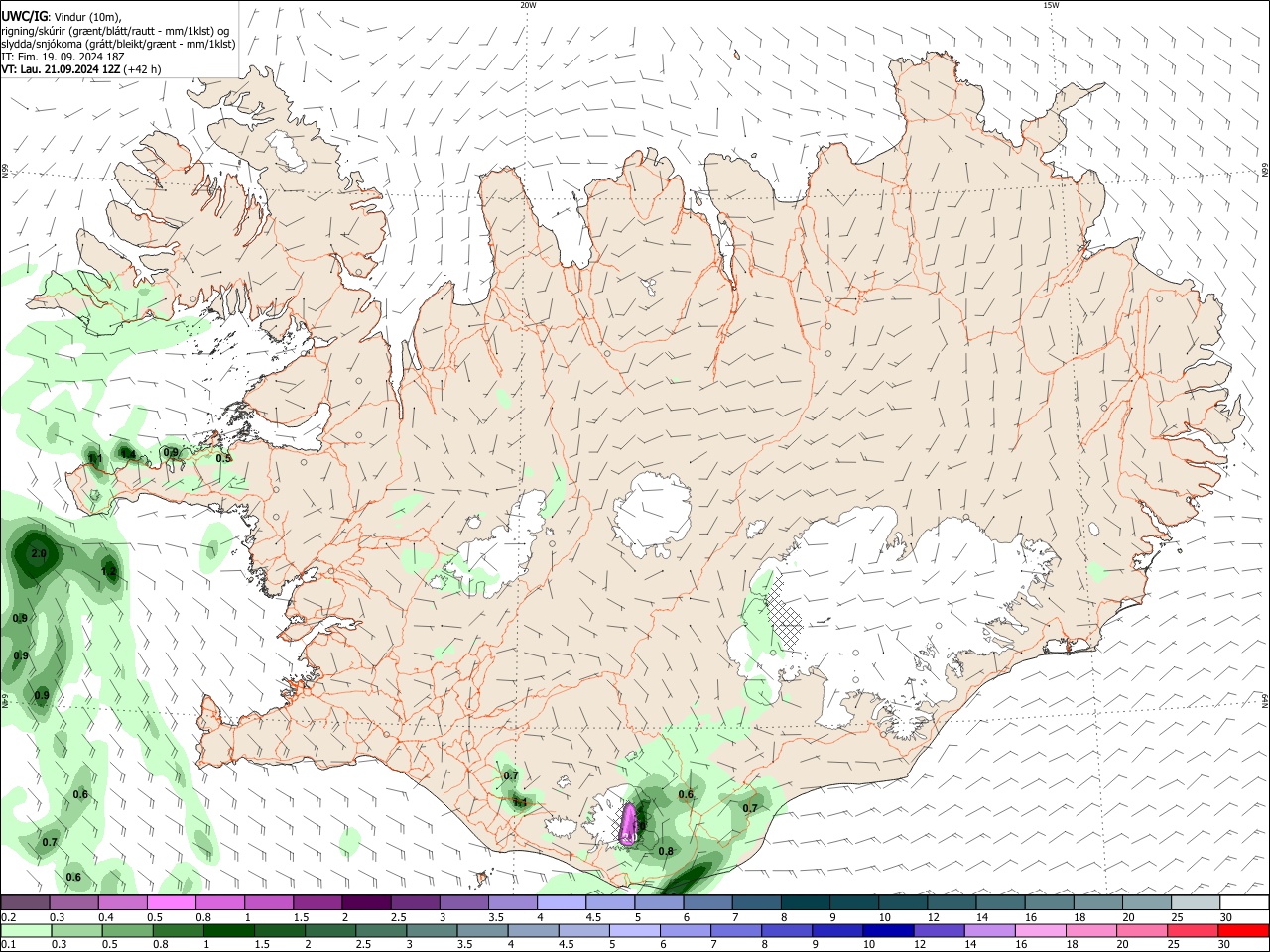Click the purple snowfall patch on the southern glacier
The image size is (1270, 952).
click(x=629, y=825)
